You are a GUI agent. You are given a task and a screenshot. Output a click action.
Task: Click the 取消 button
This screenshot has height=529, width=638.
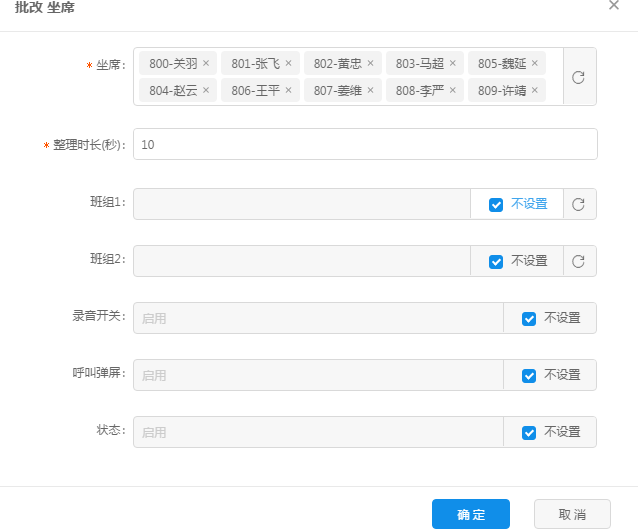click(572, 514)
